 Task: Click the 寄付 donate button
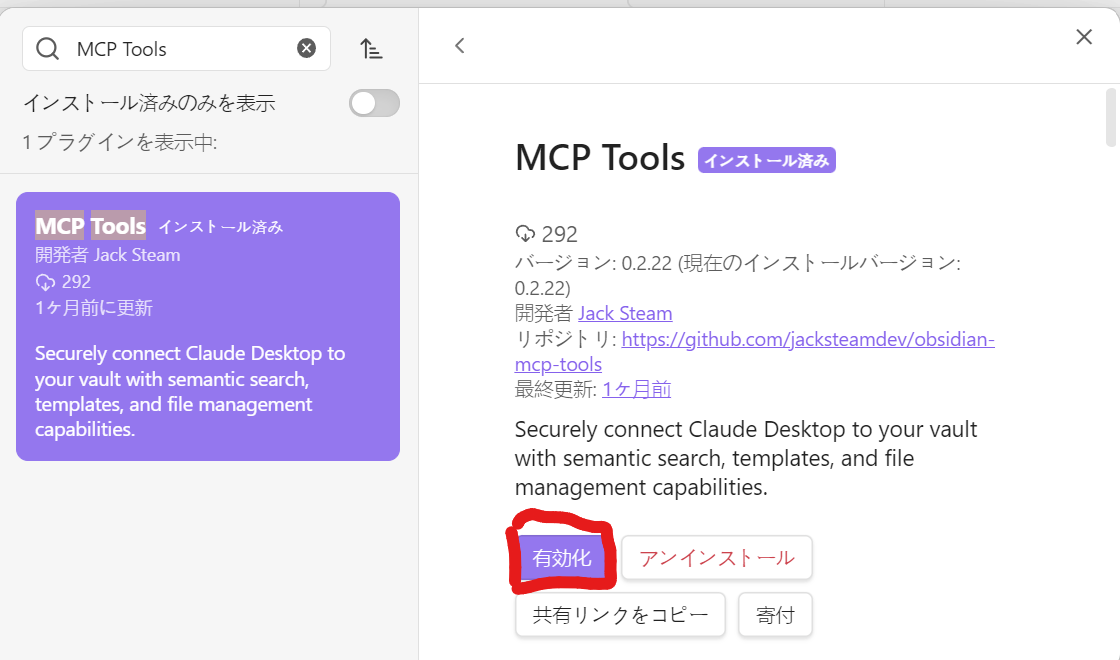click(775, 614)
